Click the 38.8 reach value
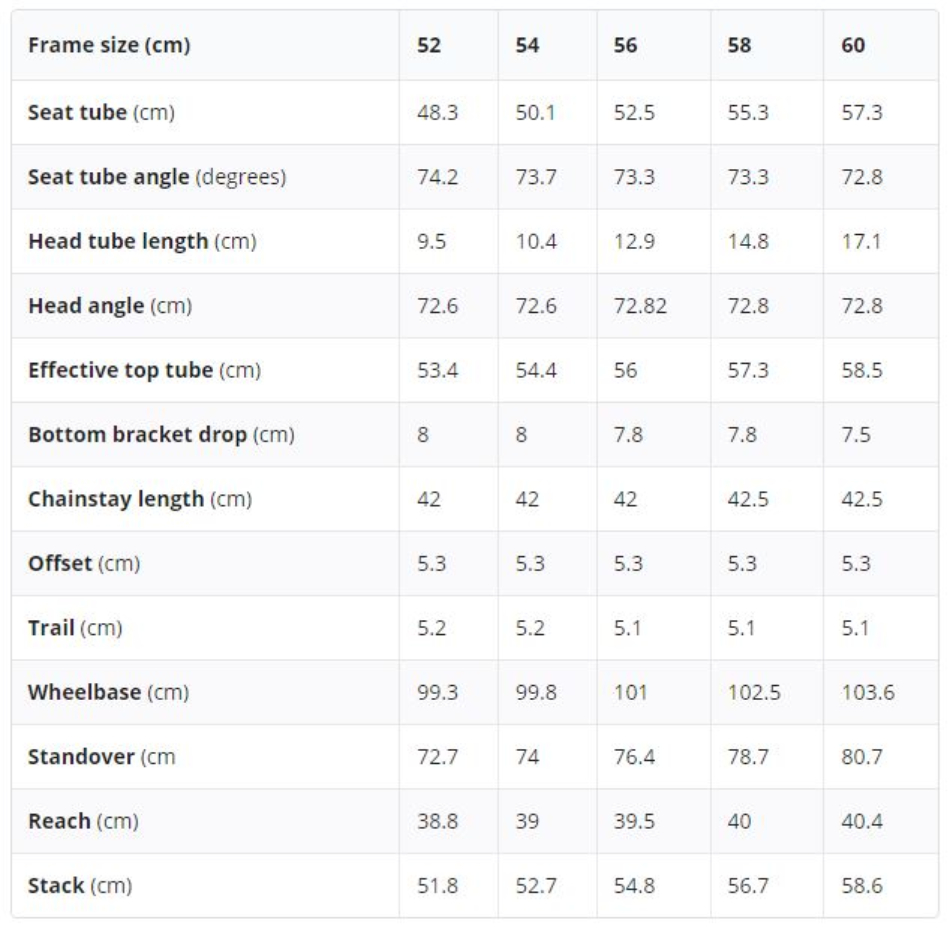 437,822
